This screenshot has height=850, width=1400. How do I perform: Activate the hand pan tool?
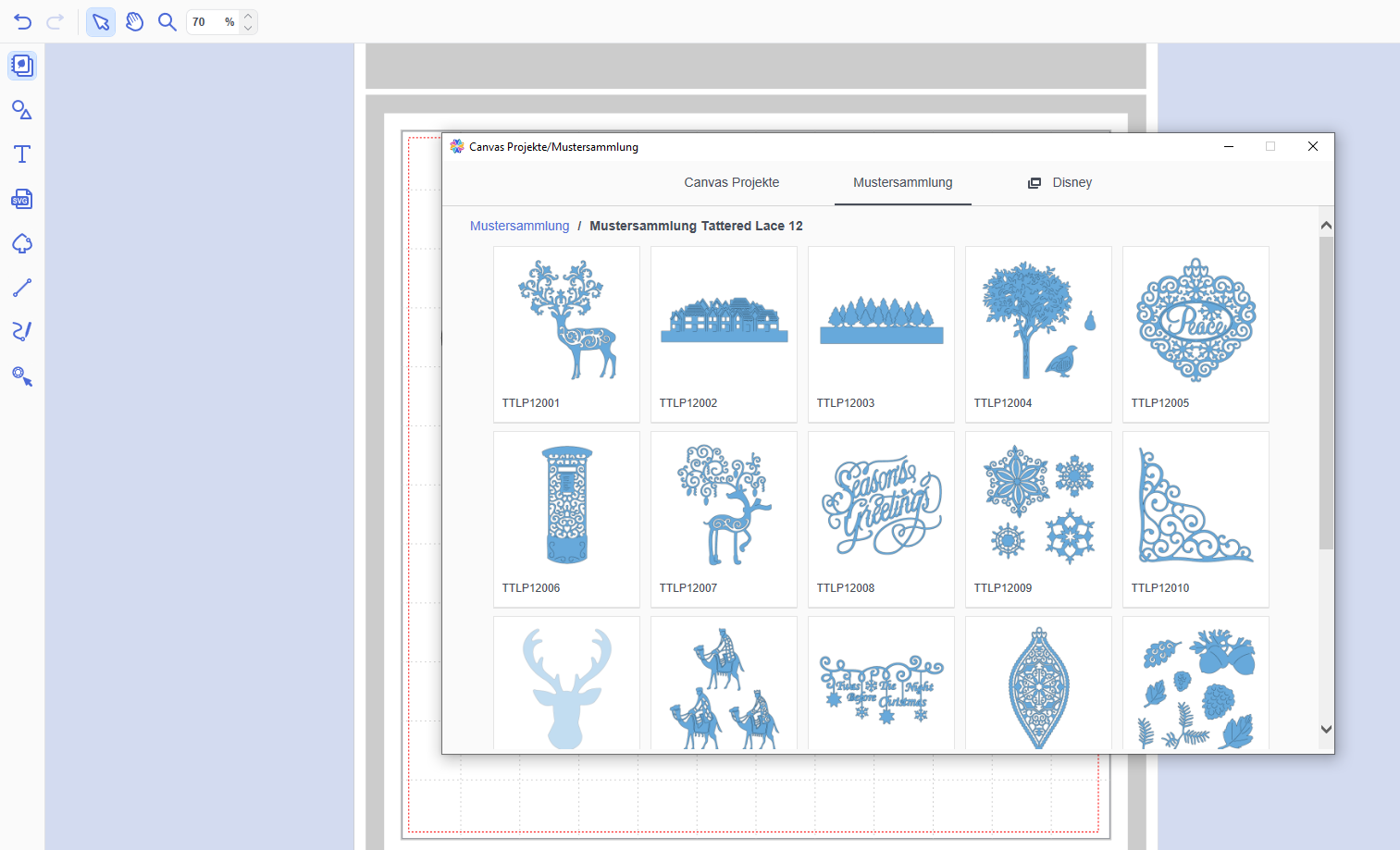(x=134, y=22)
